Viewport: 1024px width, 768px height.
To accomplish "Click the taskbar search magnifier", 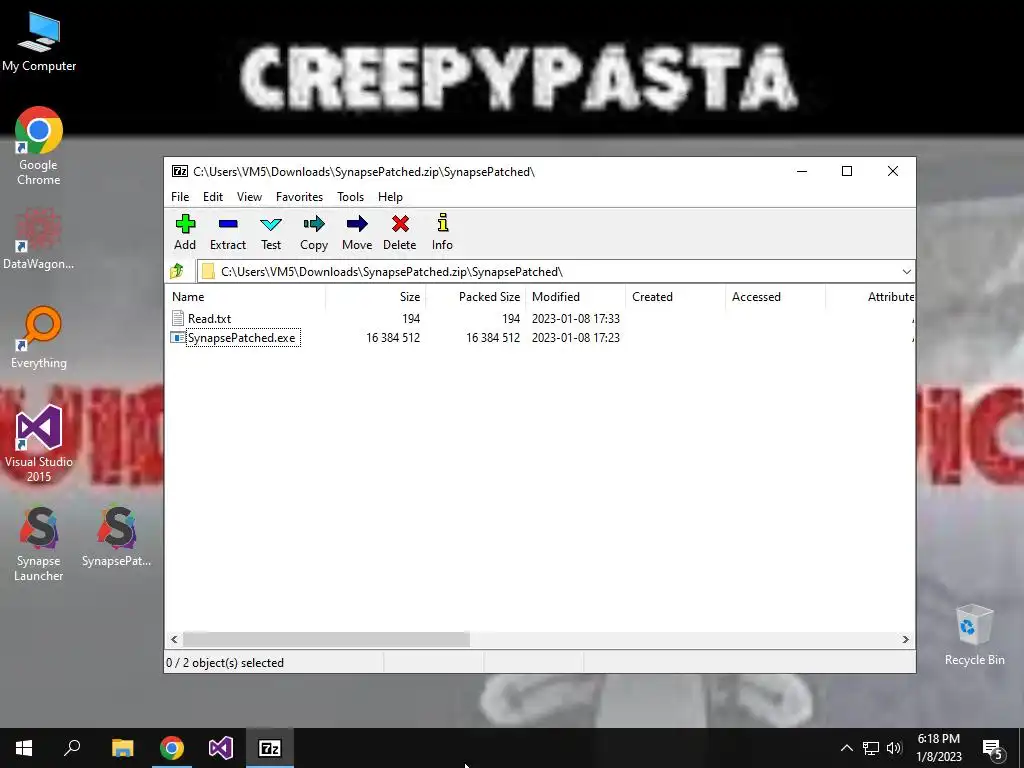I will pos(72,748).
